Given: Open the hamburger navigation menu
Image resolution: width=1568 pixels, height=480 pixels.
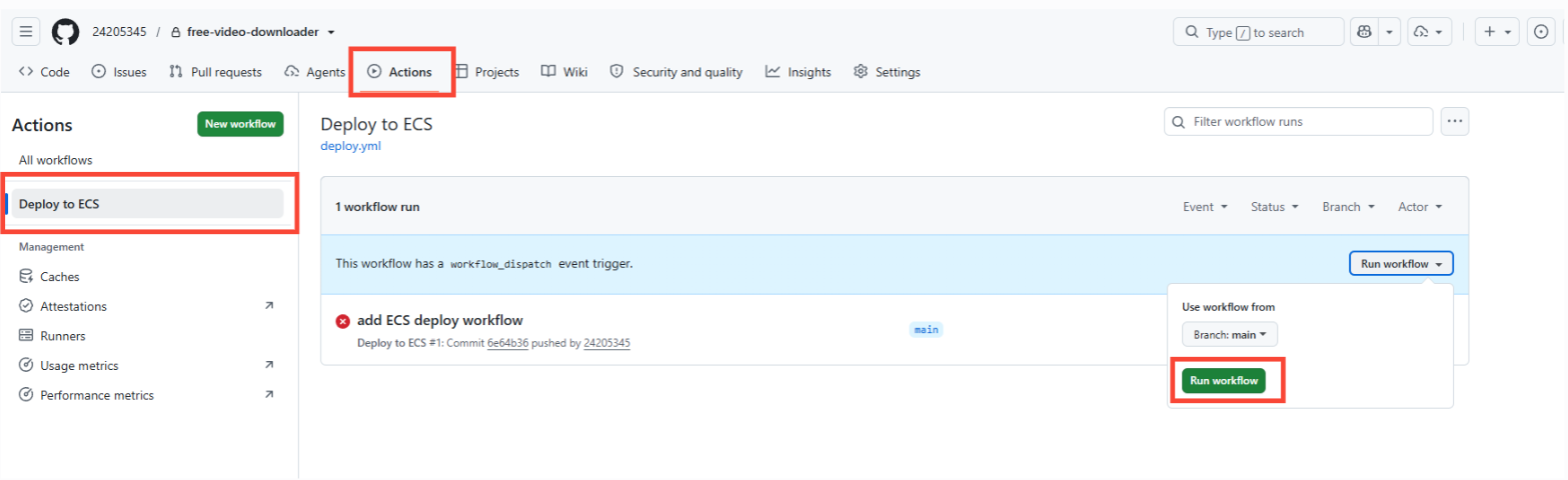Looking at the screenshot, I should (26, 32).
